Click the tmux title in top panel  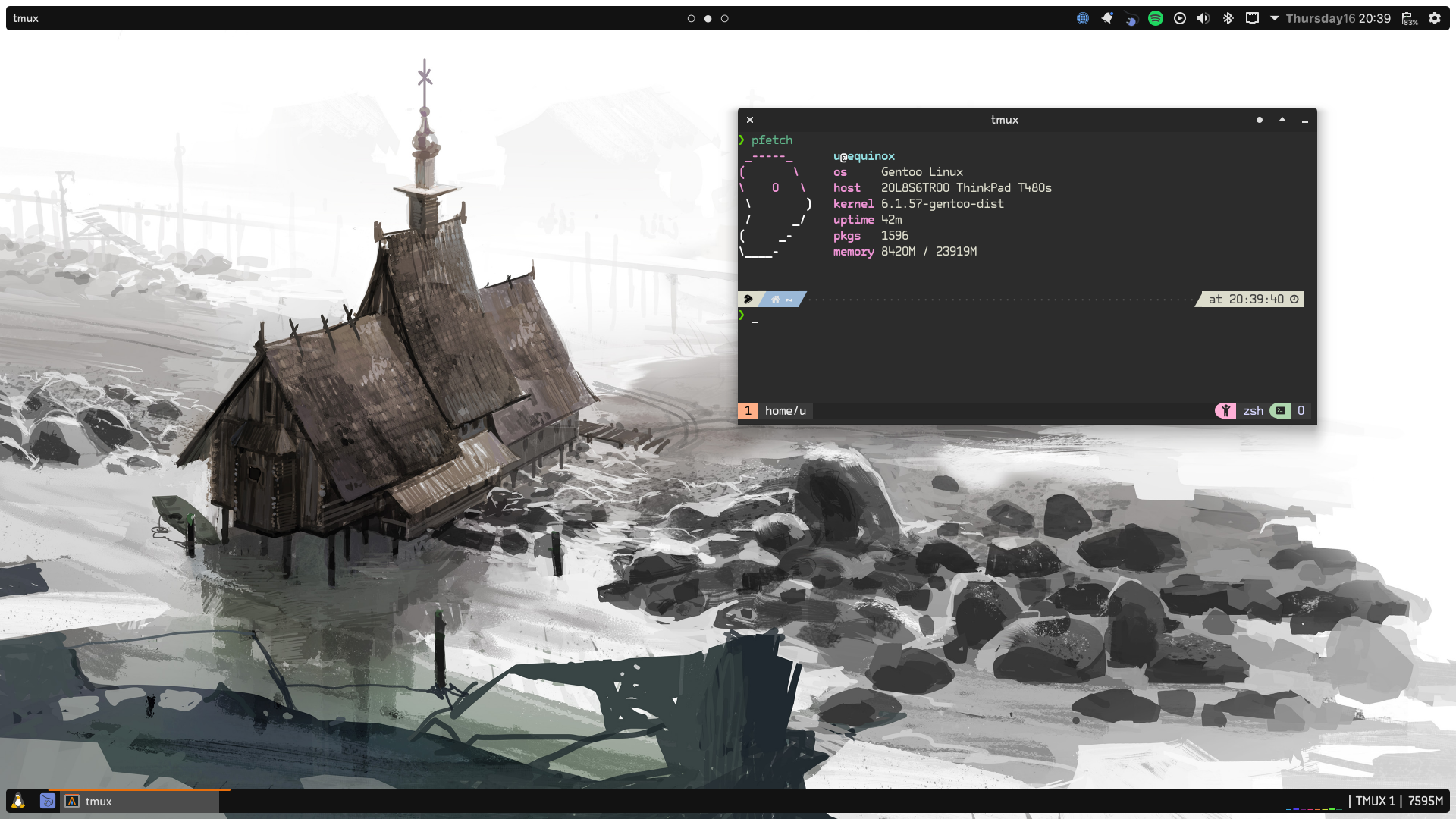[26, 18]
